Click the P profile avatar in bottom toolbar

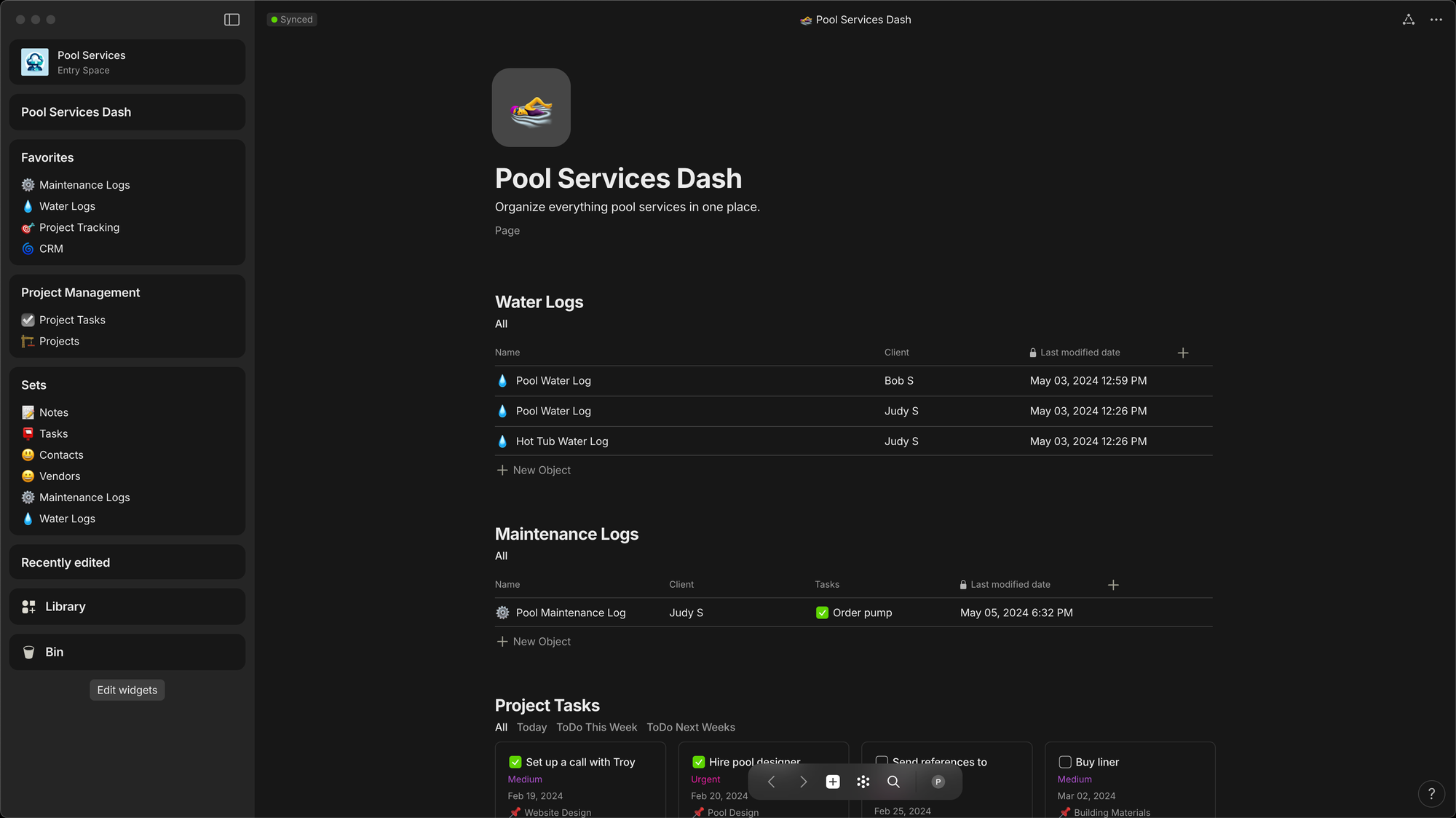(938, 781)
